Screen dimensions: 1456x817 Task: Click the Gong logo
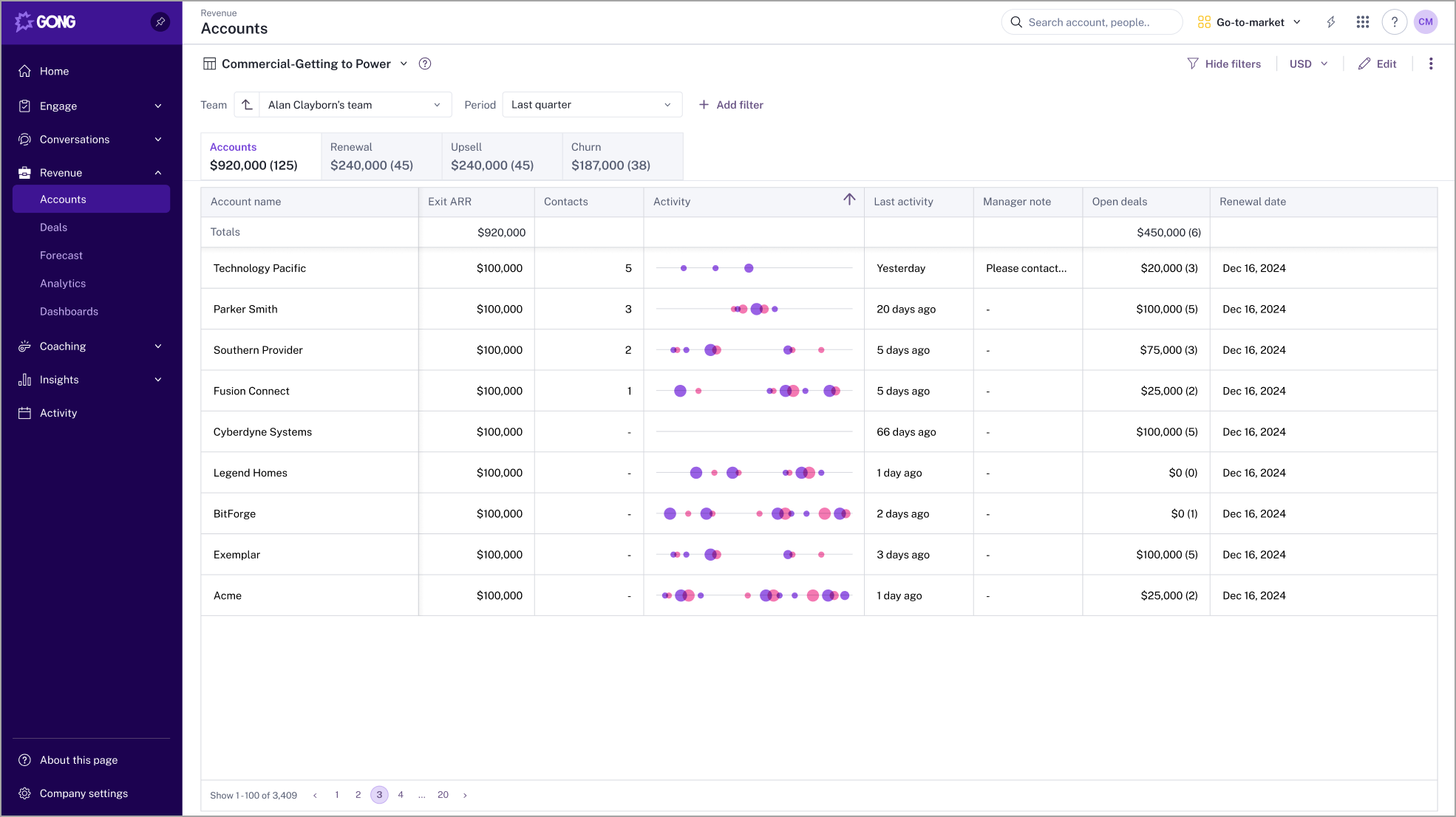coord(45,22)
